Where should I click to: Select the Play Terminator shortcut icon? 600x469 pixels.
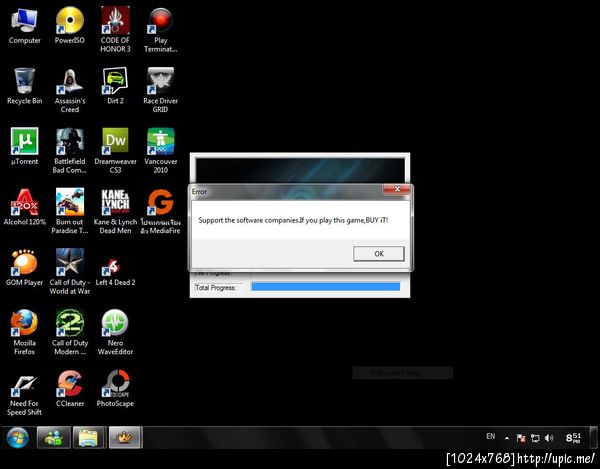(160, 29)
